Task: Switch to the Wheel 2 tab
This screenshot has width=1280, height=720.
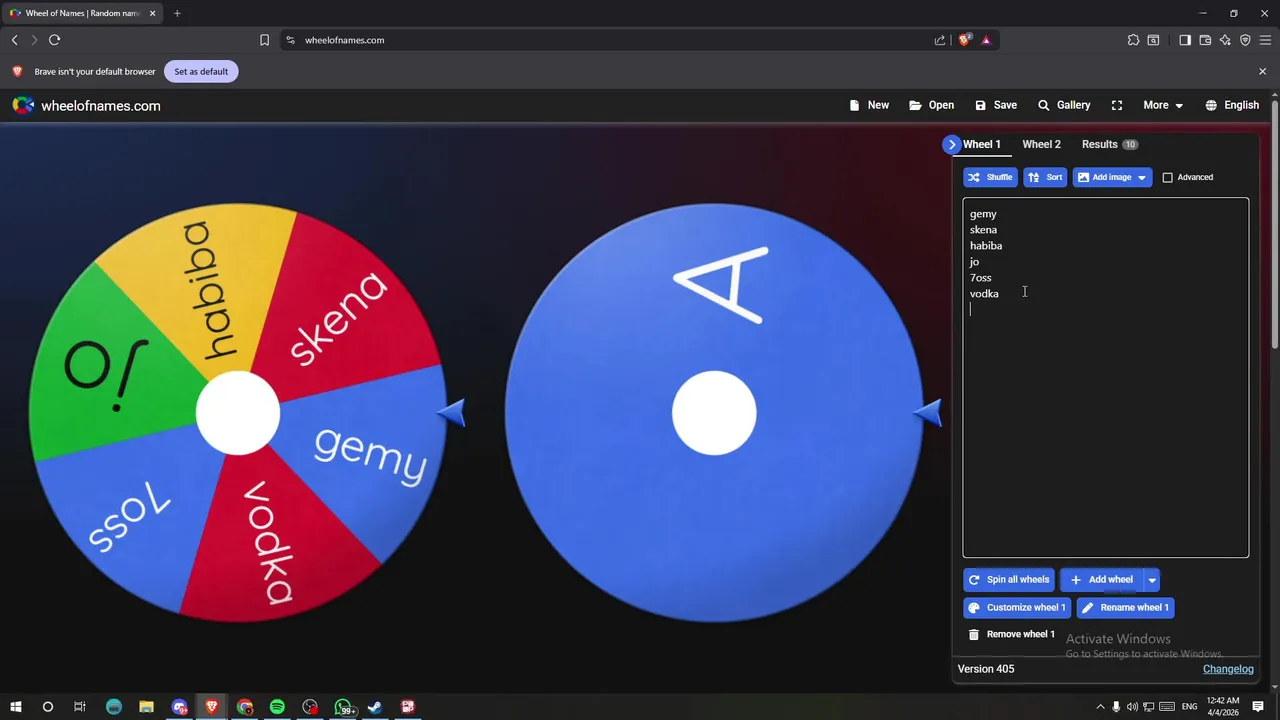Action: [1041, 144]
